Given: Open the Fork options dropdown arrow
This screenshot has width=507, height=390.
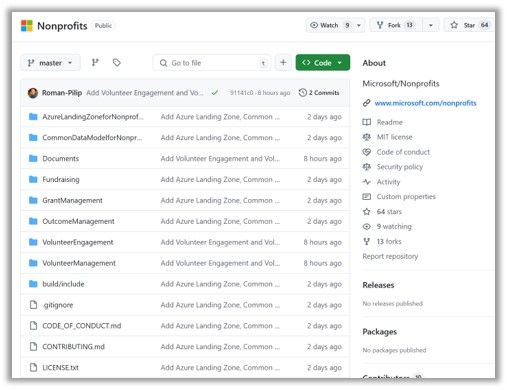Looking at the screenshot, I should tap(431, 25).
